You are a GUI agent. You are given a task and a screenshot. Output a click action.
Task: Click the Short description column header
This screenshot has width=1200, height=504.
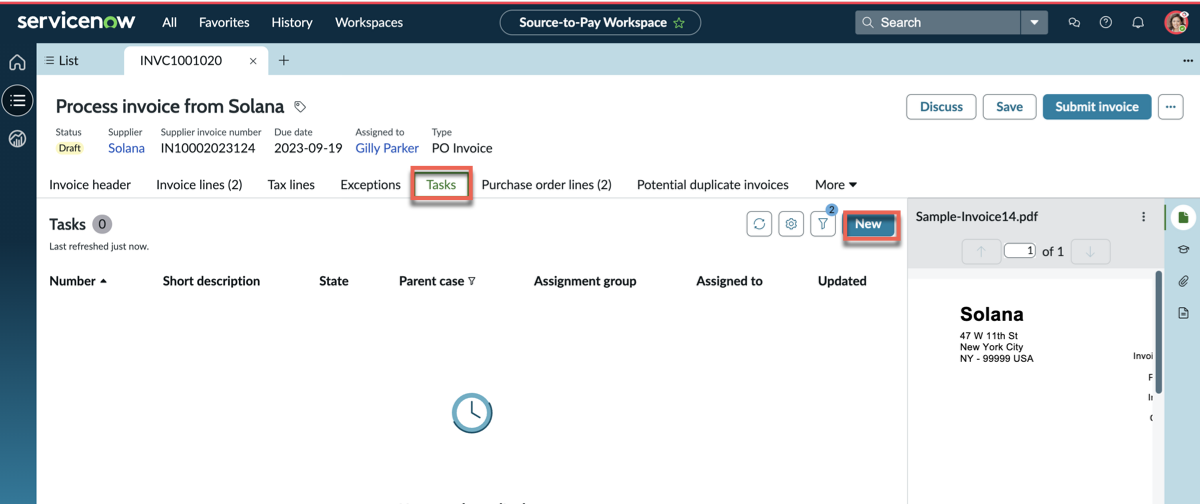(211, 281)
